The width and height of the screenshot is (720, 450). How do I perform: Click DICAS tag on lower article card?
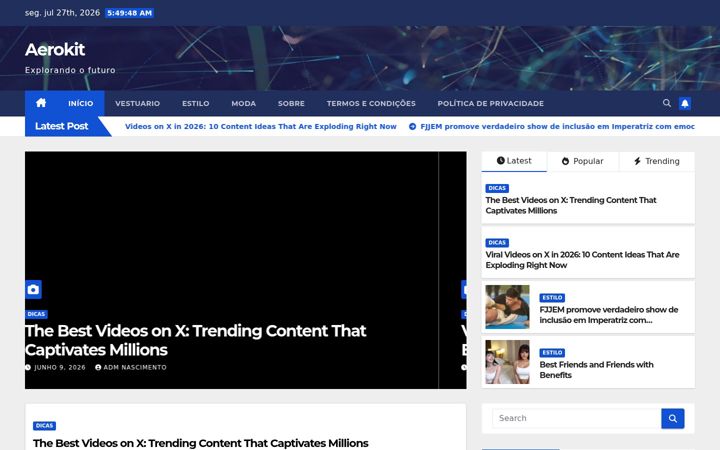(x=45, y=426)
